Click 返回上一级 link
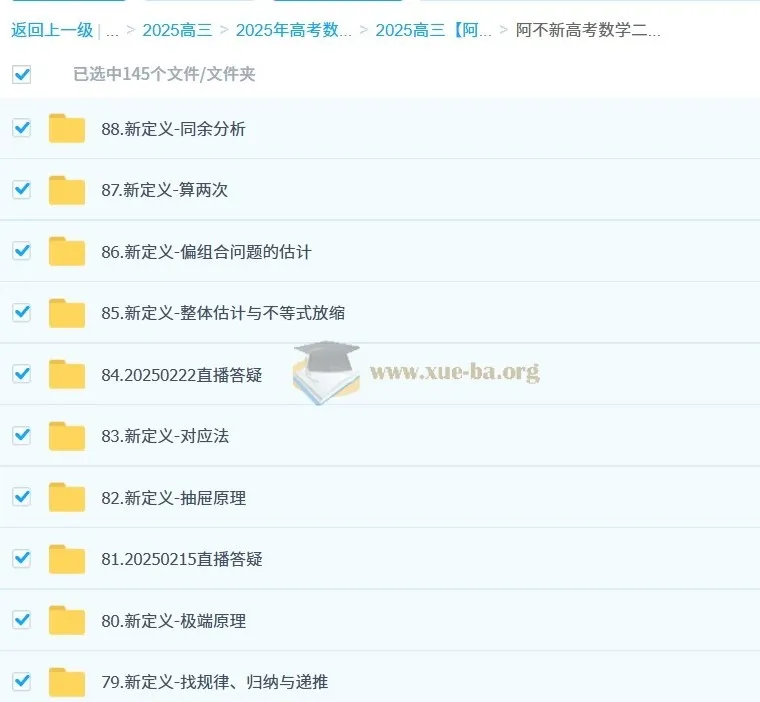This screenshot has height=702, width=760. pos(52,30)
